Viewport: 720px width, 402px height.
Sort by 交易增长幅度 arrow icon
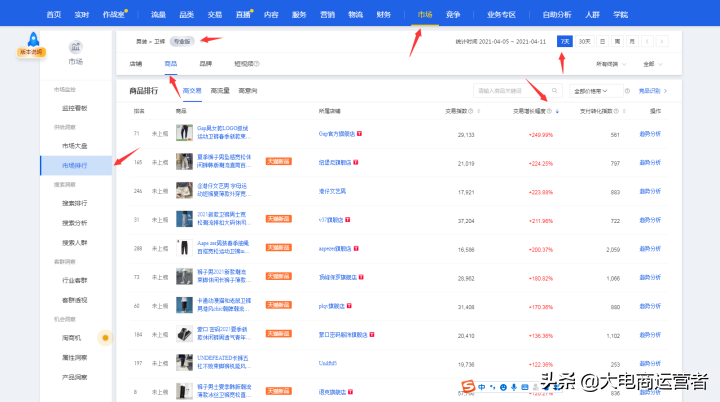point(557,111)
